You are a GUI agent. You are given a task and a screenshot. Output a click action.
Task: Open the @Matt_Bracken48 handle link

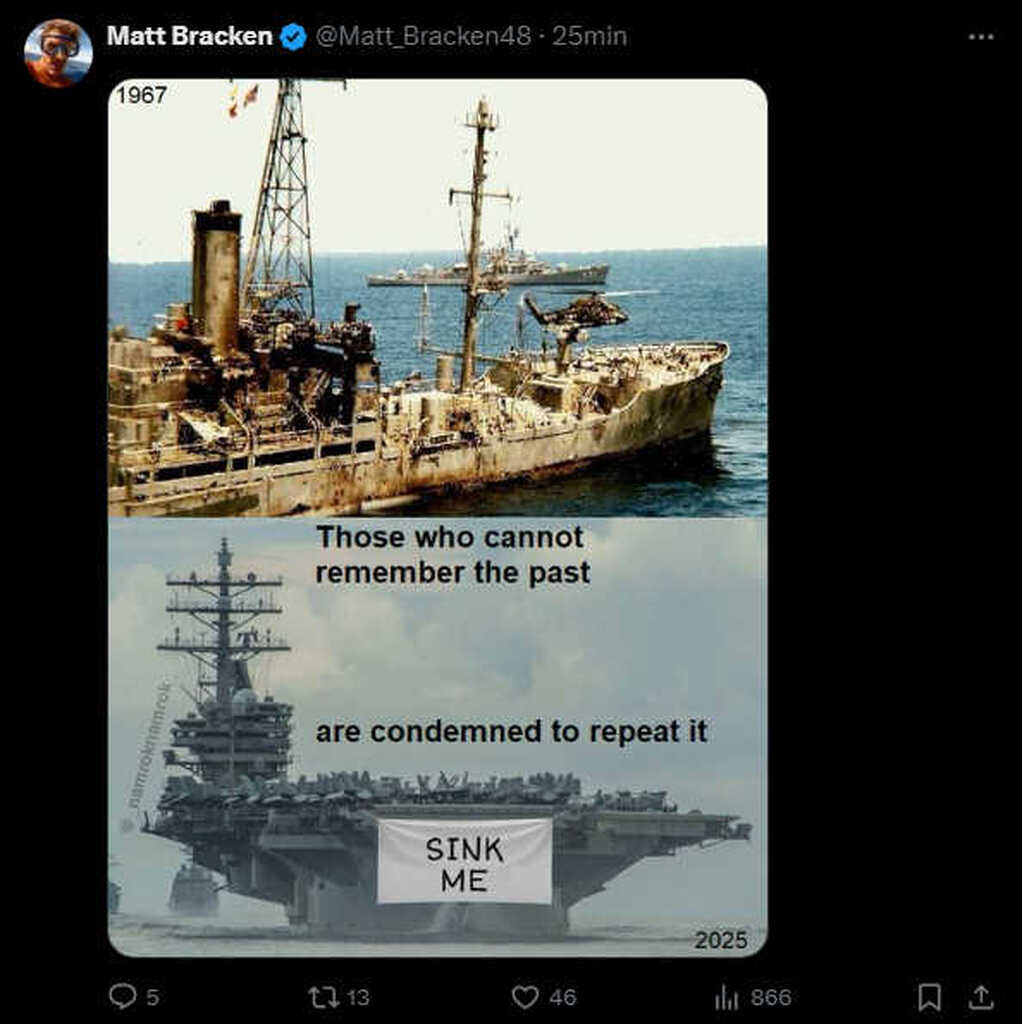[423, 36]
